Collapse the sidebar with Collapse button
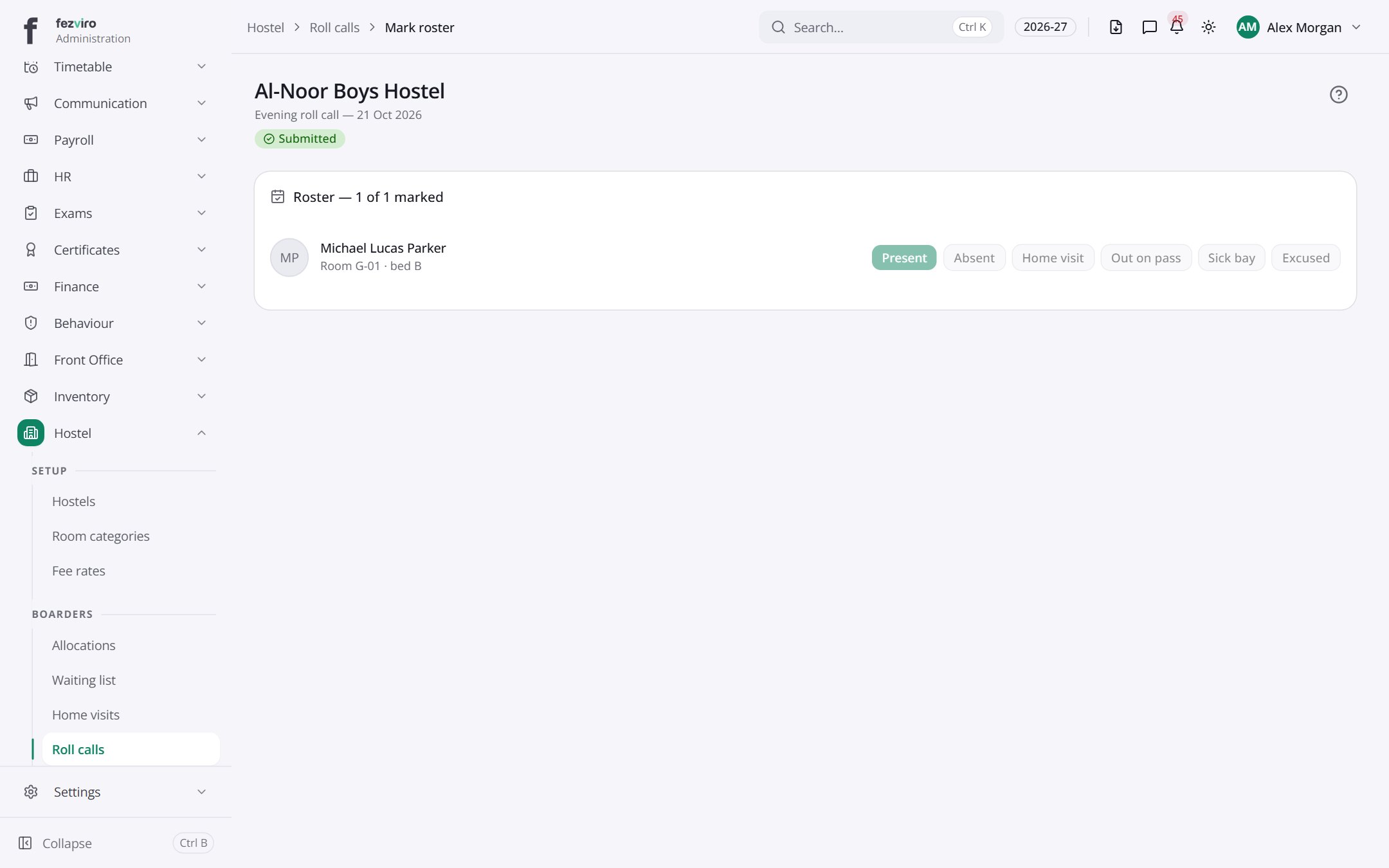This screenshot has height=868, width=1389. tap(116, 843)
